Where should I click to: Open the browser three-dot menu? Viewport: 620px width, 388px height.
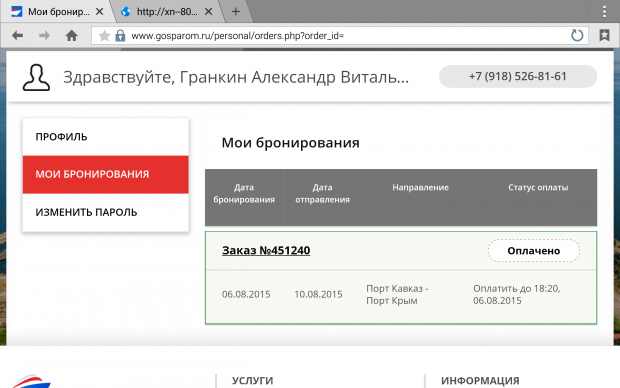[x=604, y=11]
